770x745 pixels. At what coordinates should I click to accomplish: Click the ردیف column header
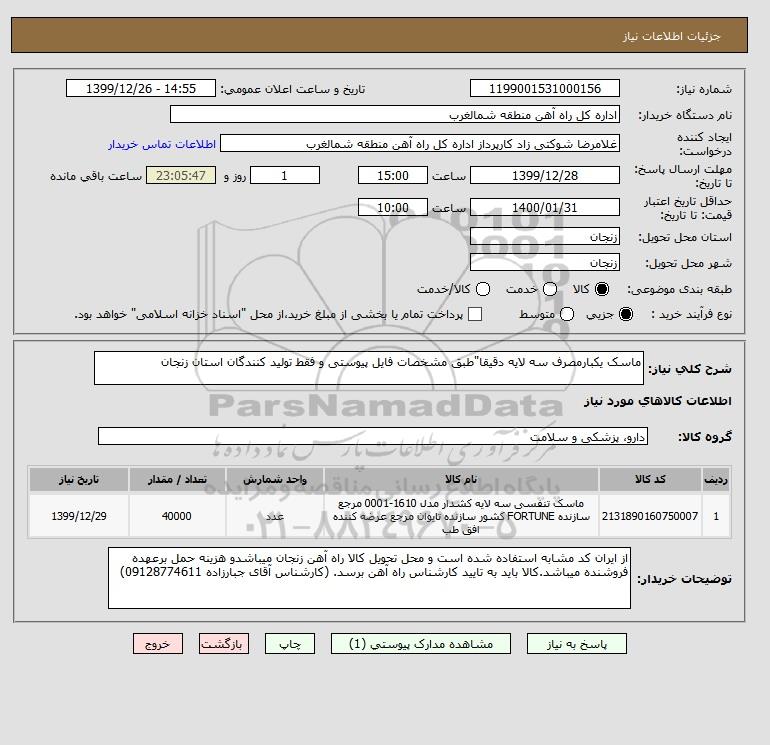tap(716, 479)
